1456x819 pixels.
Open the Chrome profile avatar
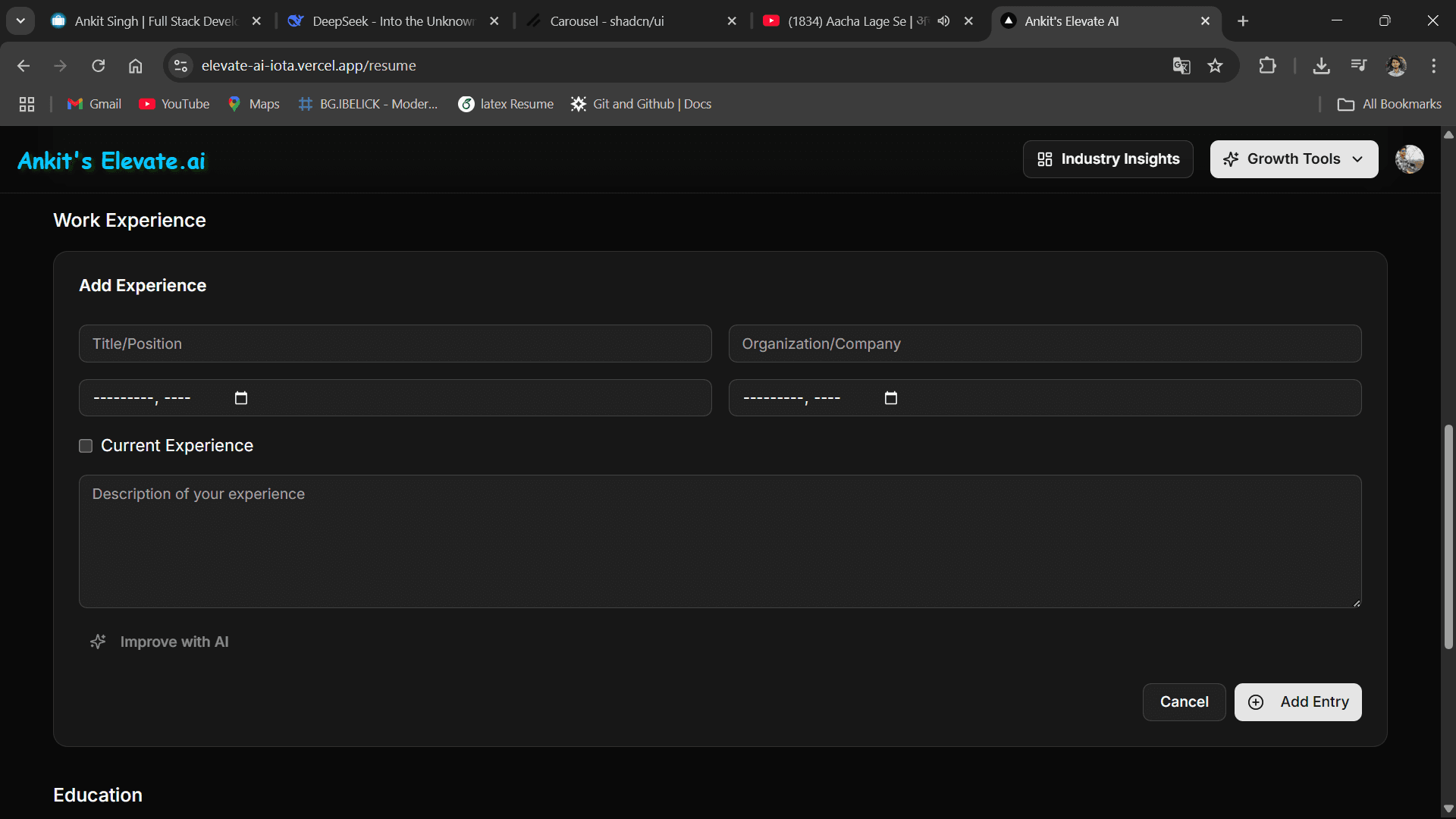pyautogui.click(x=1396, y=66)
